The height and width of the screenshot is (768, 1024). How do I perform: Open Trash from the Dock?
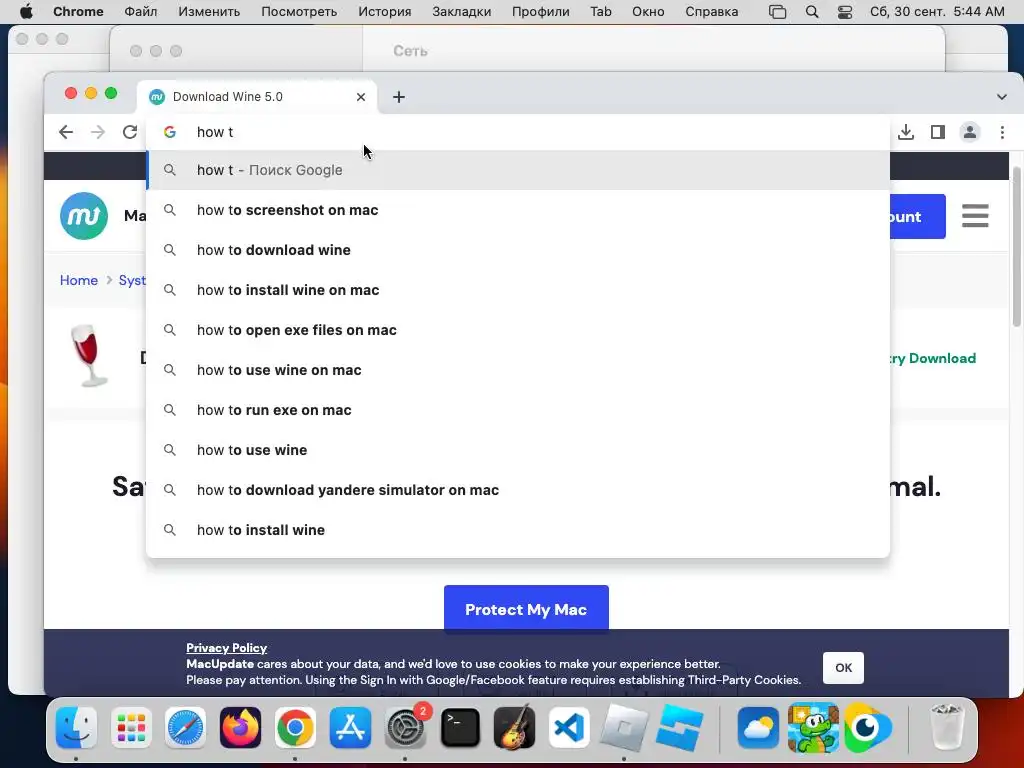[946, 727]
